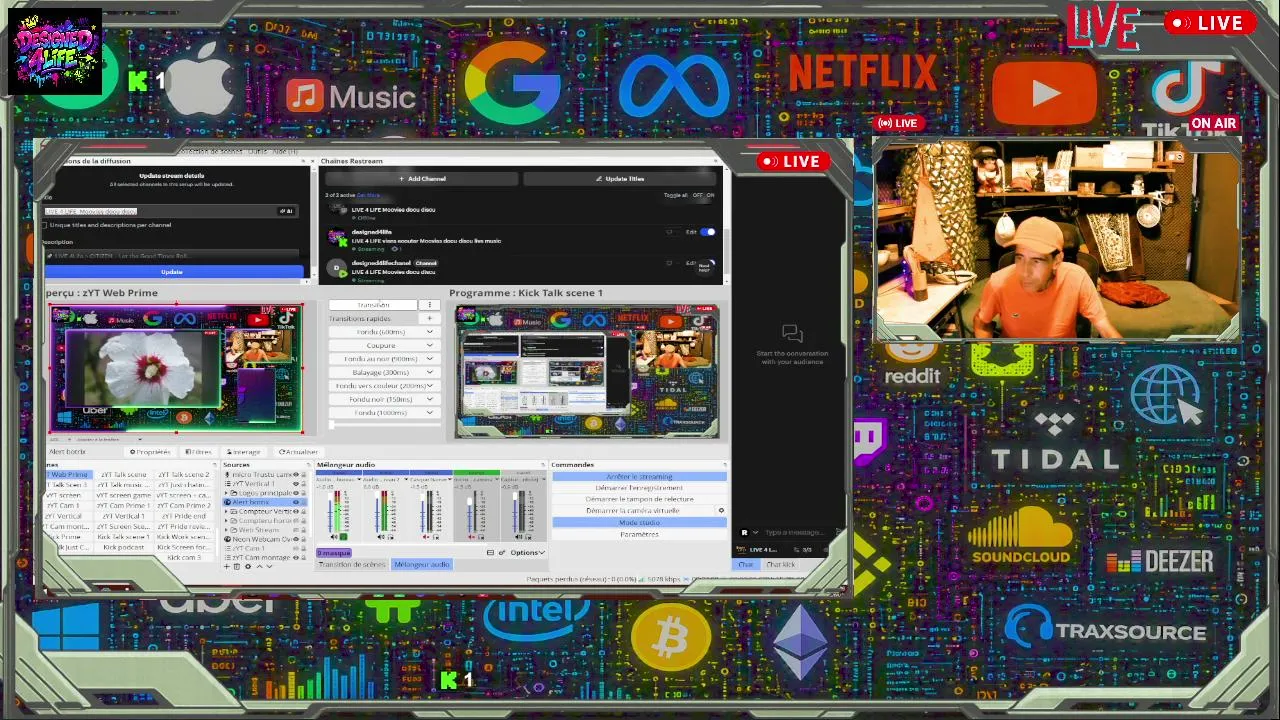The image size is (1280, 720).
Task: Click the transition T-bar slider
Action: (x=384, y=426)
